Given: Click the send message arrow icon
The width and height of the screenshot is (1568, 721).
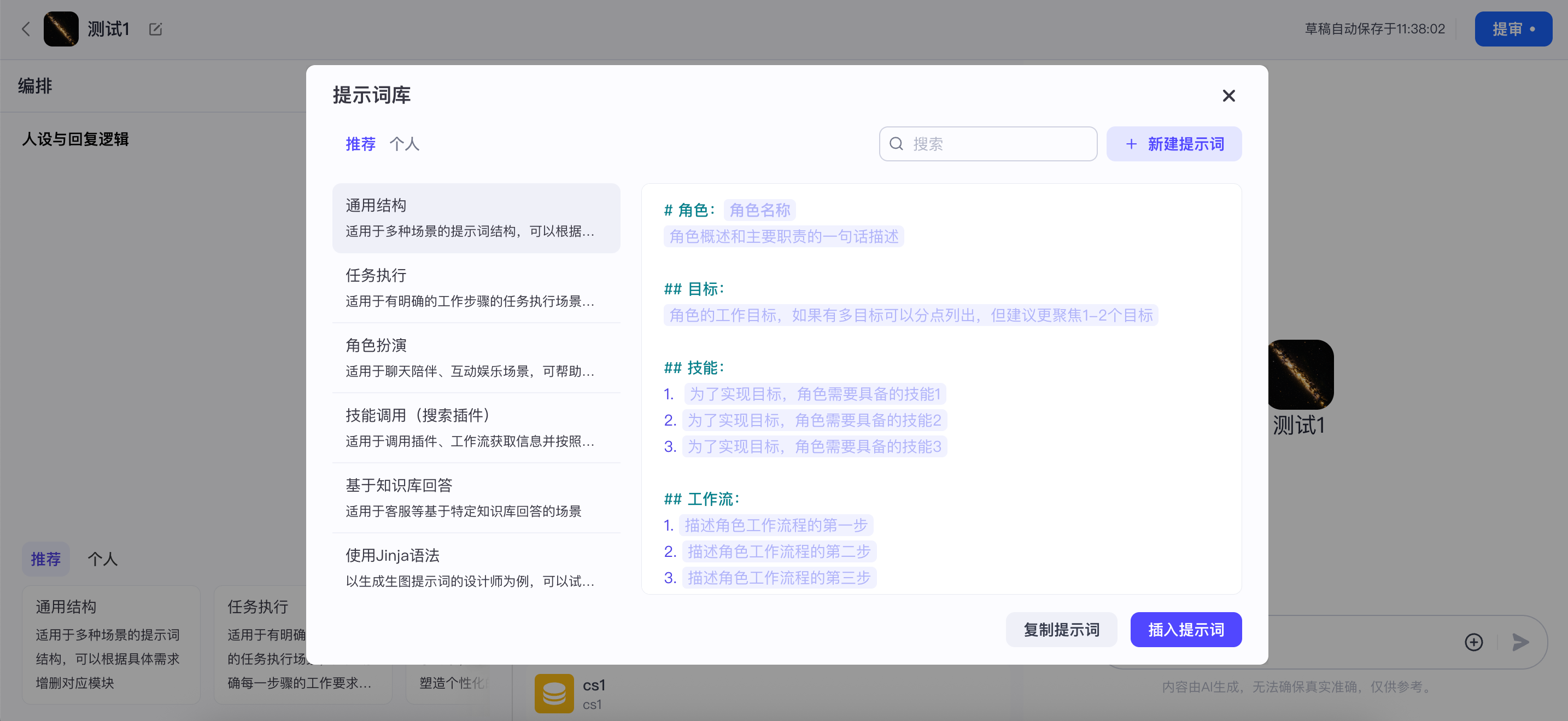Looking at the screenshot, I should [1520, 642].
